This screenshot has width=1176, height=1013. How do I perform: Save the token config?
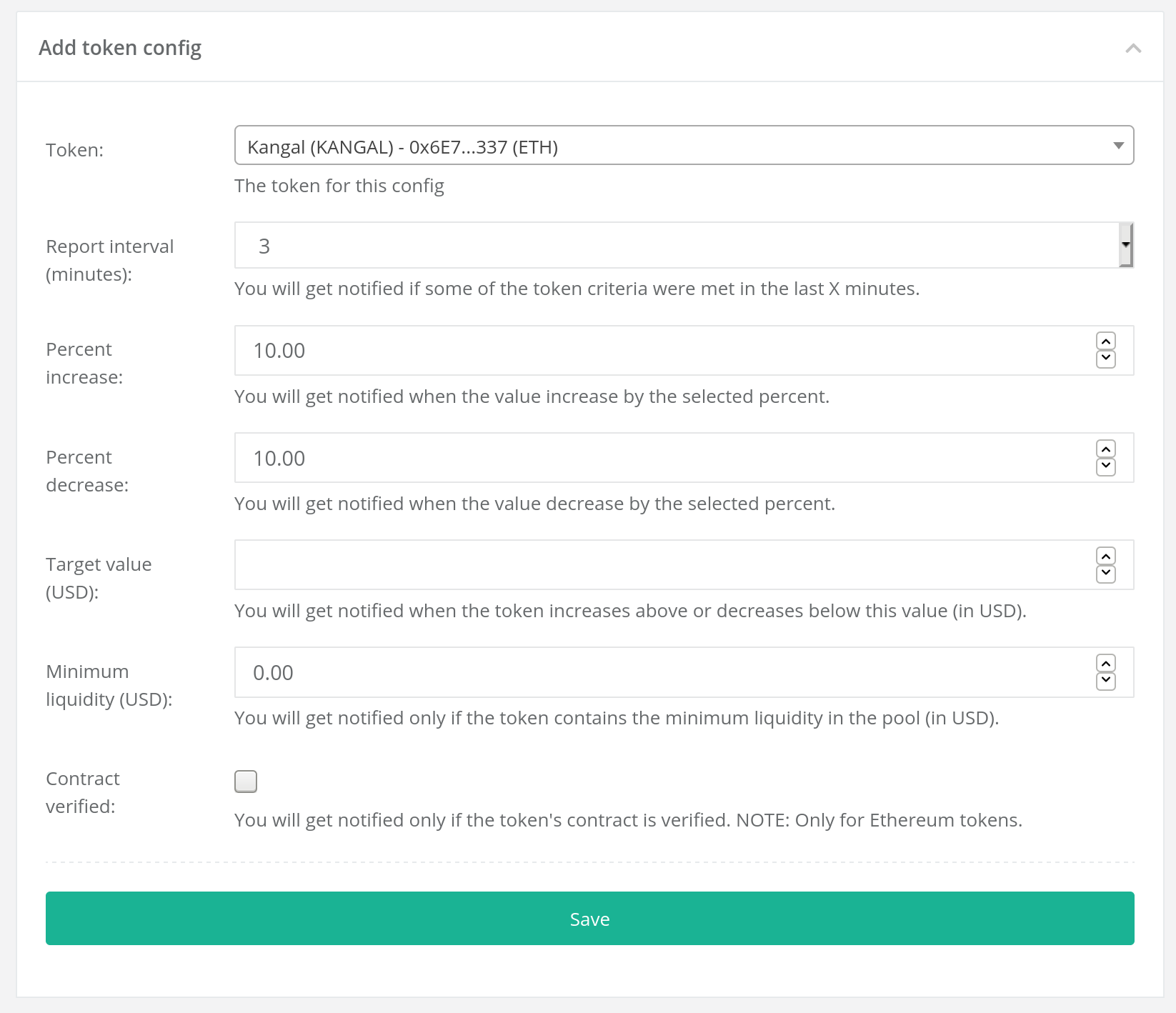[589, 918]
